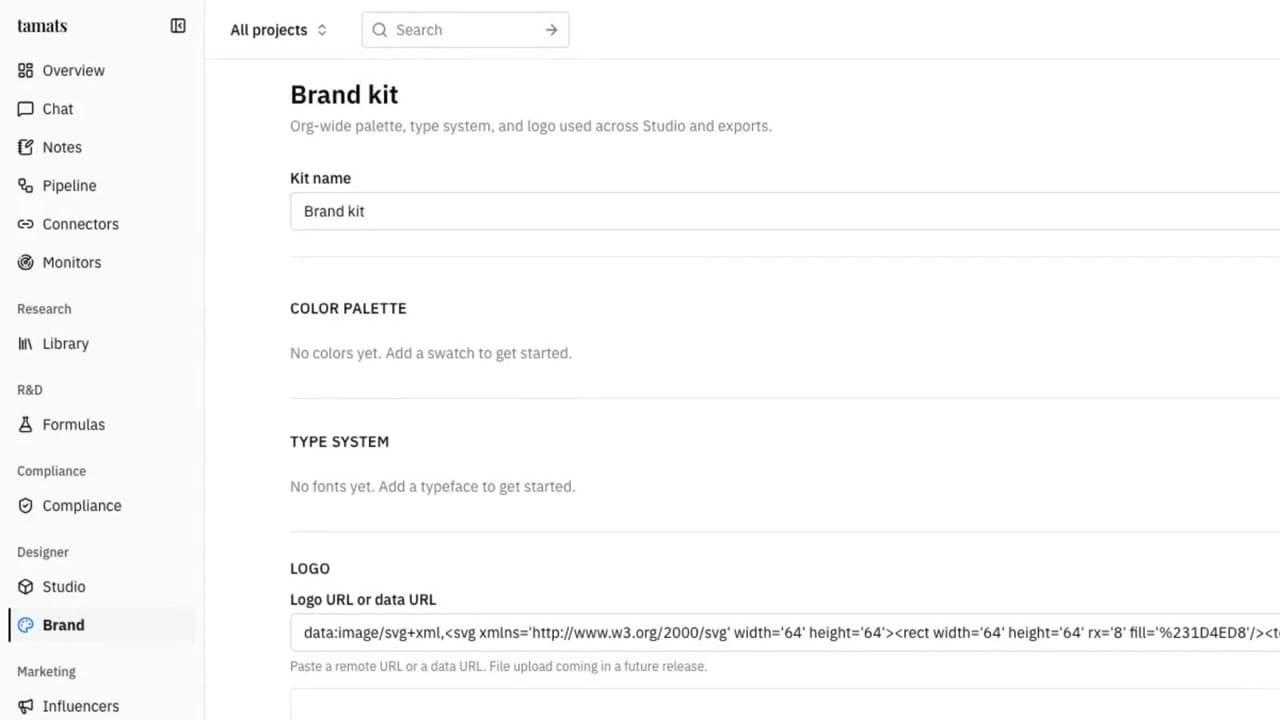Select the Influencers megaphone icon

[x=26, y=706]
